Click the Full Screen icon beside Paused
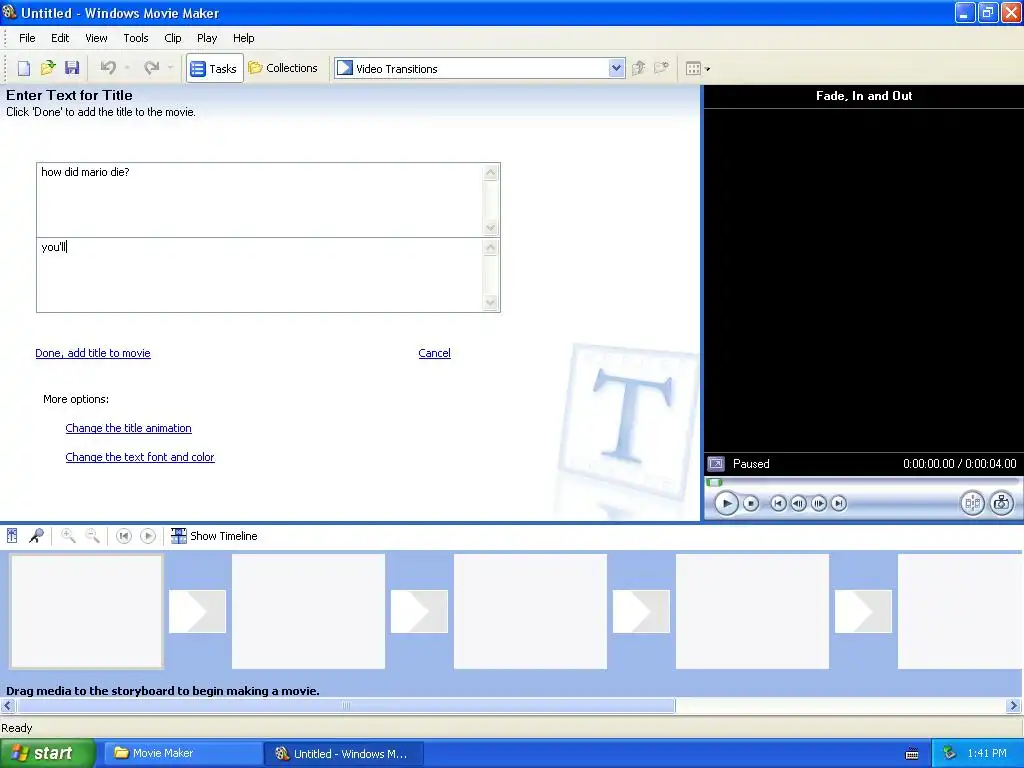This screenshot has height=768, width=1024. [x=716, y=464]
